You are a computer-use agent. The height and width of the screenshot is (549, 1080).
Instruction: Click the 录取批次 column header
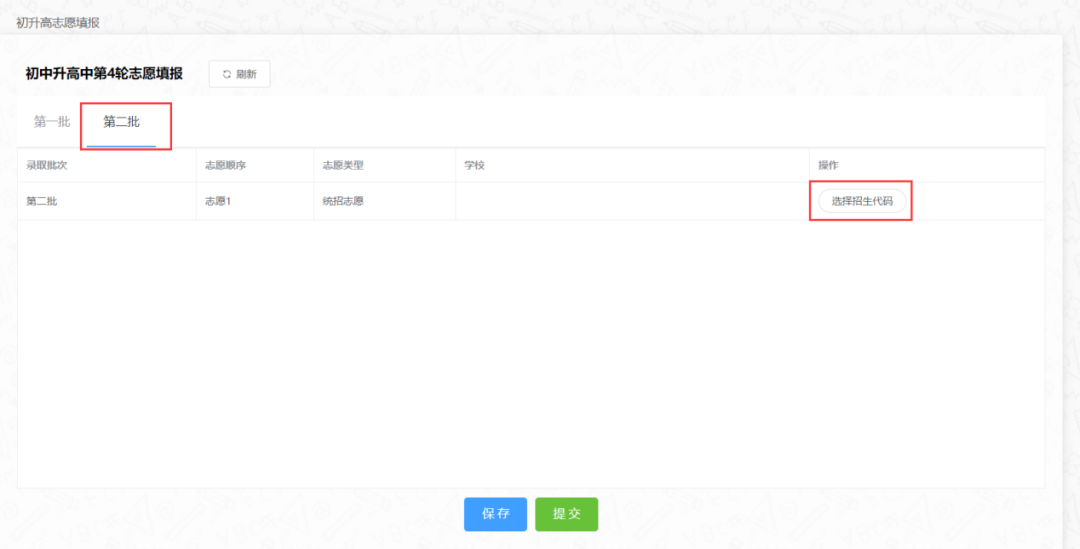click(46, 165)
